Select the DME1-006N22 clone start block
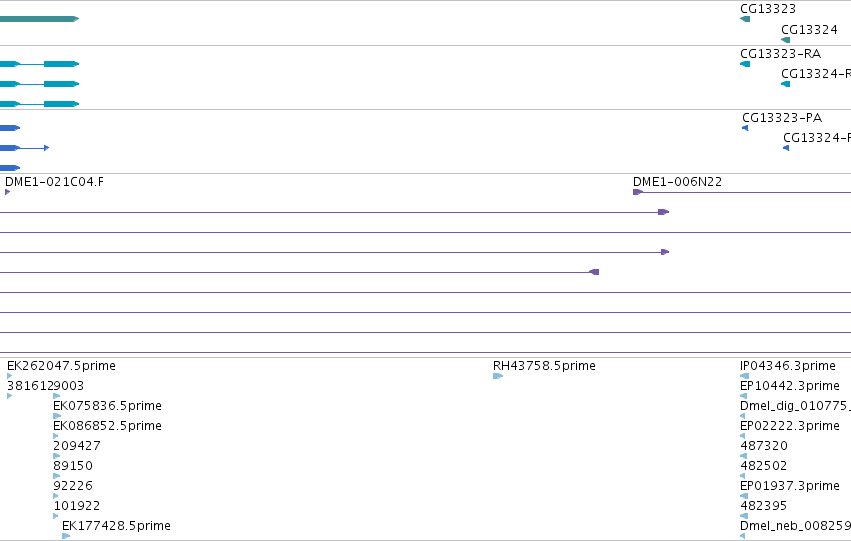This screenshot has height=541, width=851. click(x=638, y=192)
